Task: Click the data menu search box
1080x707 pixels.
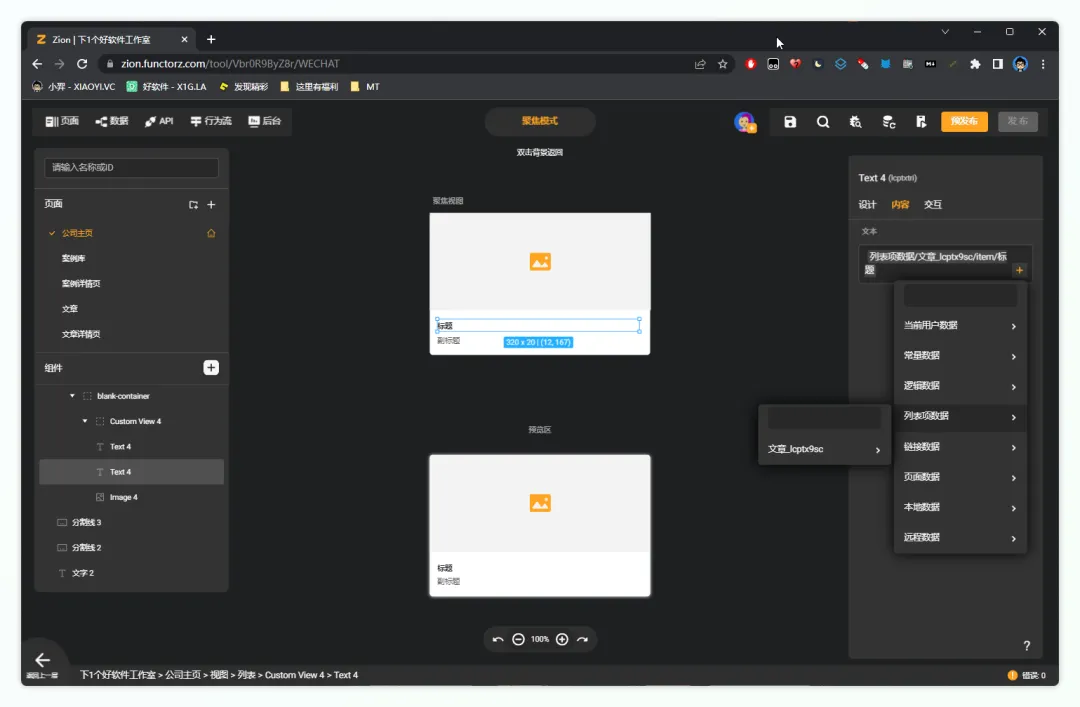Action: click(960, 296)
